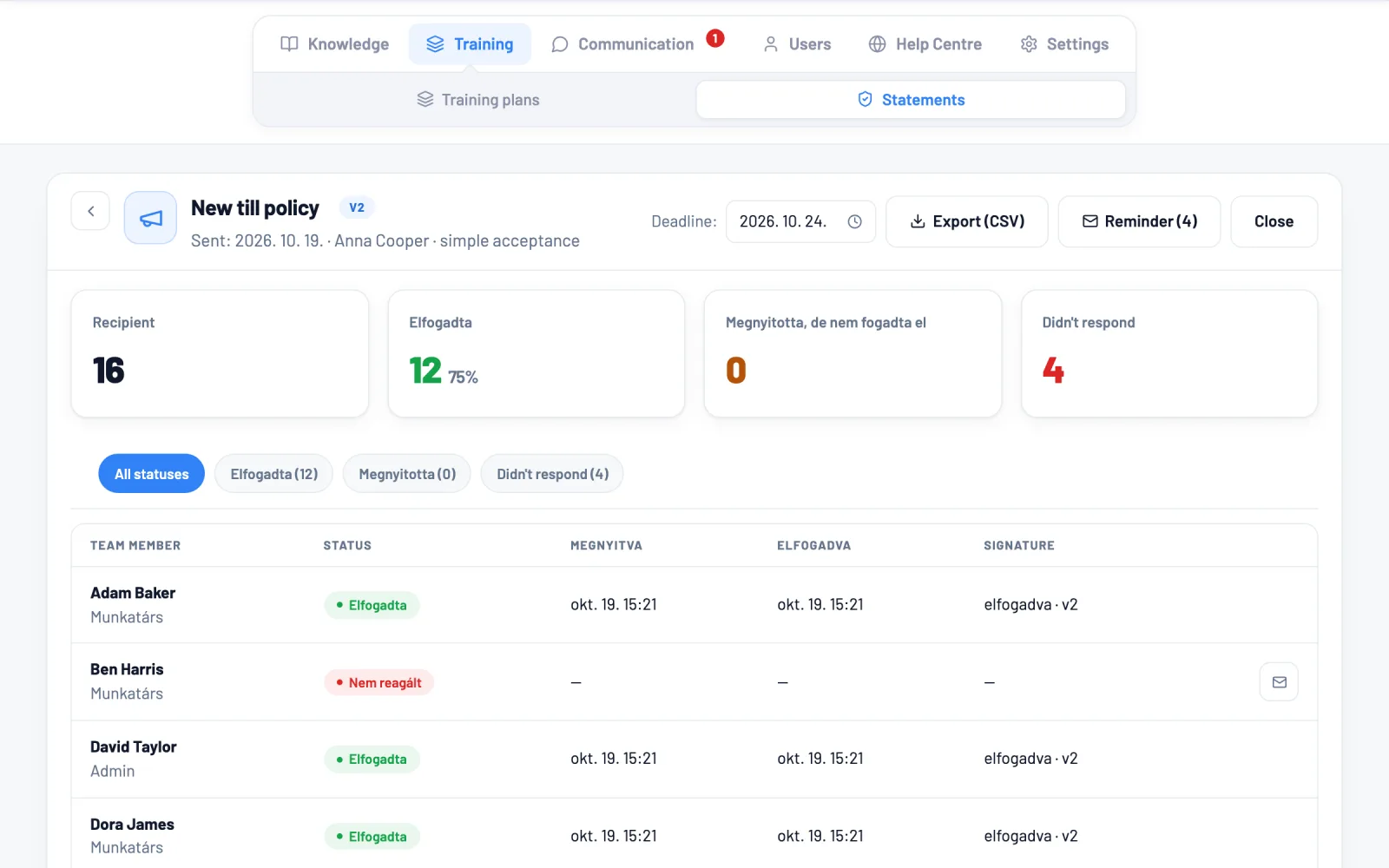Viewport: 1389px width, 868px height.
Task: Filter by Elfogadta (12)
Action: 274,474
